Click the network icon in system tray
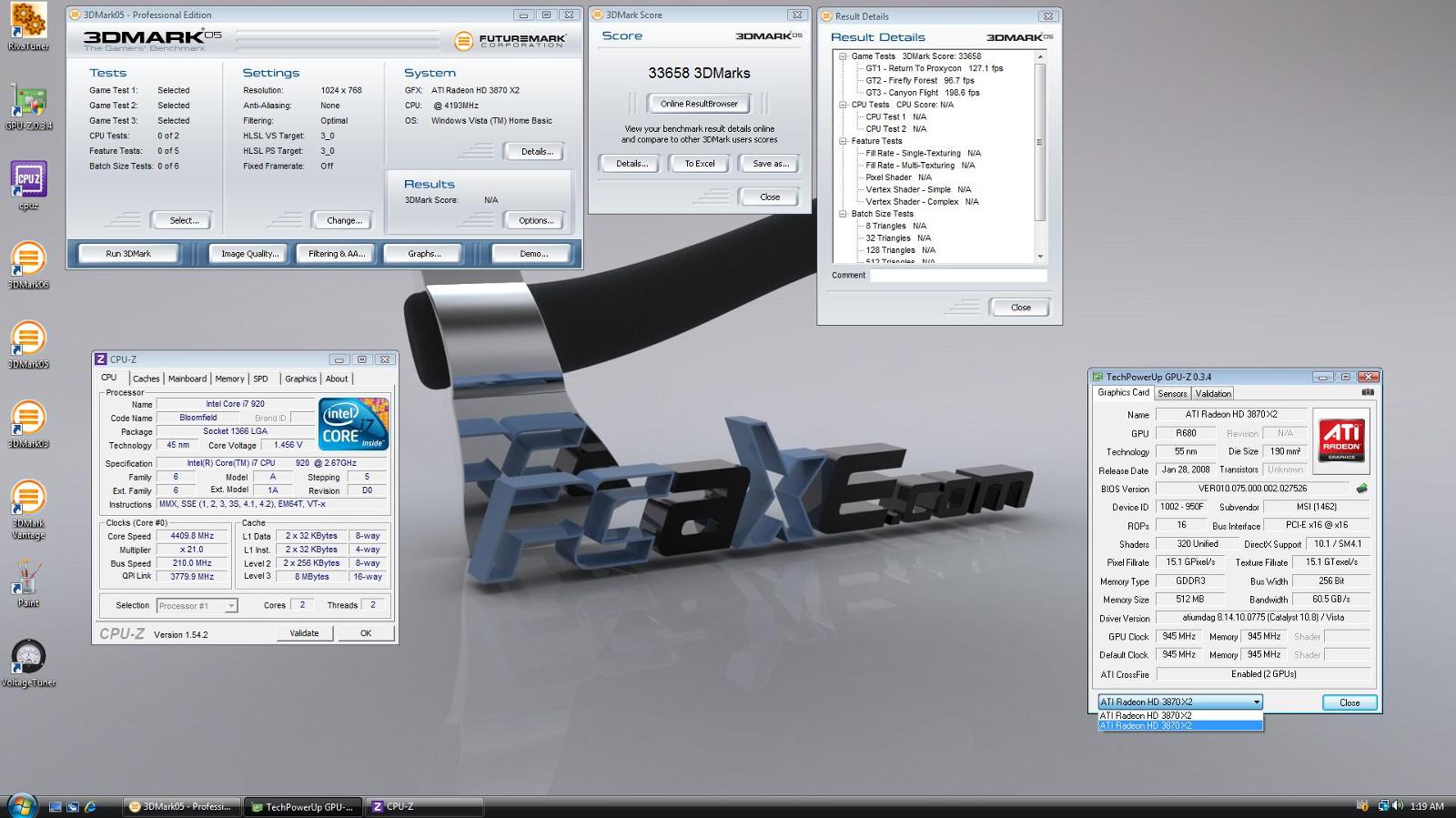 [1383, 806]
